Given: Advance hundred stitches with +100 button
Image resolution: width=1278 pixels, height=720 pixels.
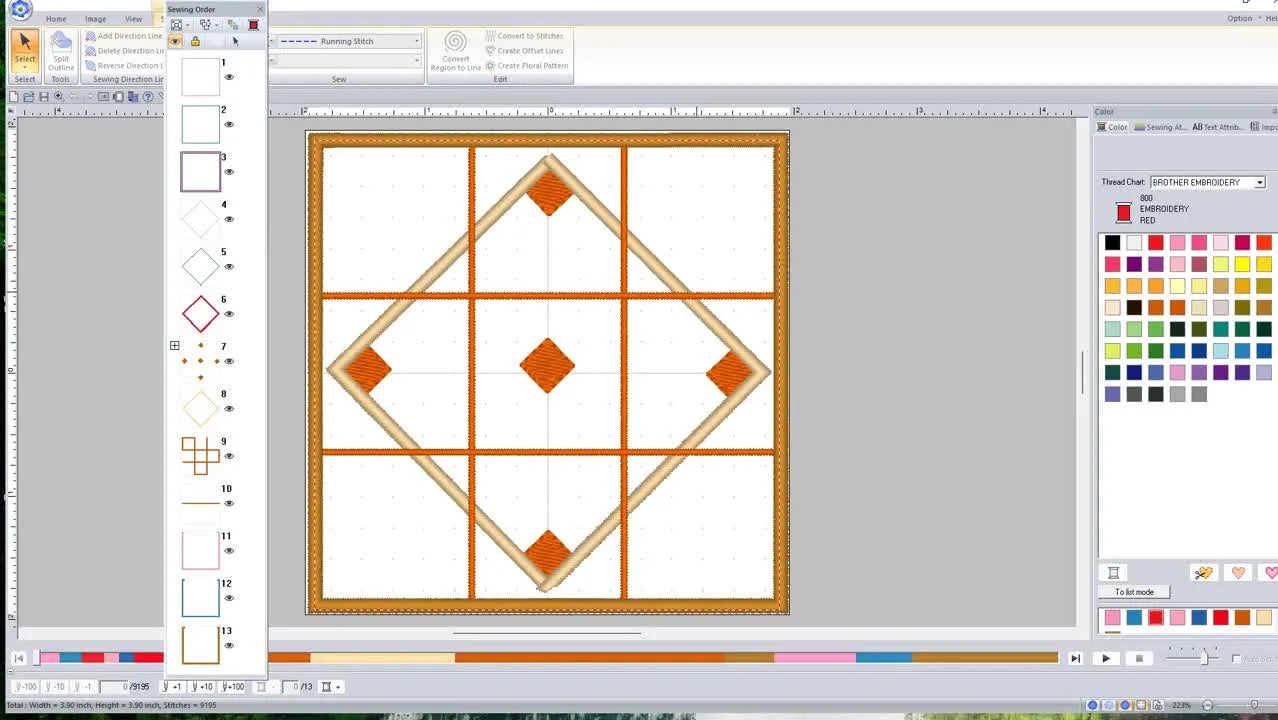Looking at the screenshot, I should click(x=232, y=687).
